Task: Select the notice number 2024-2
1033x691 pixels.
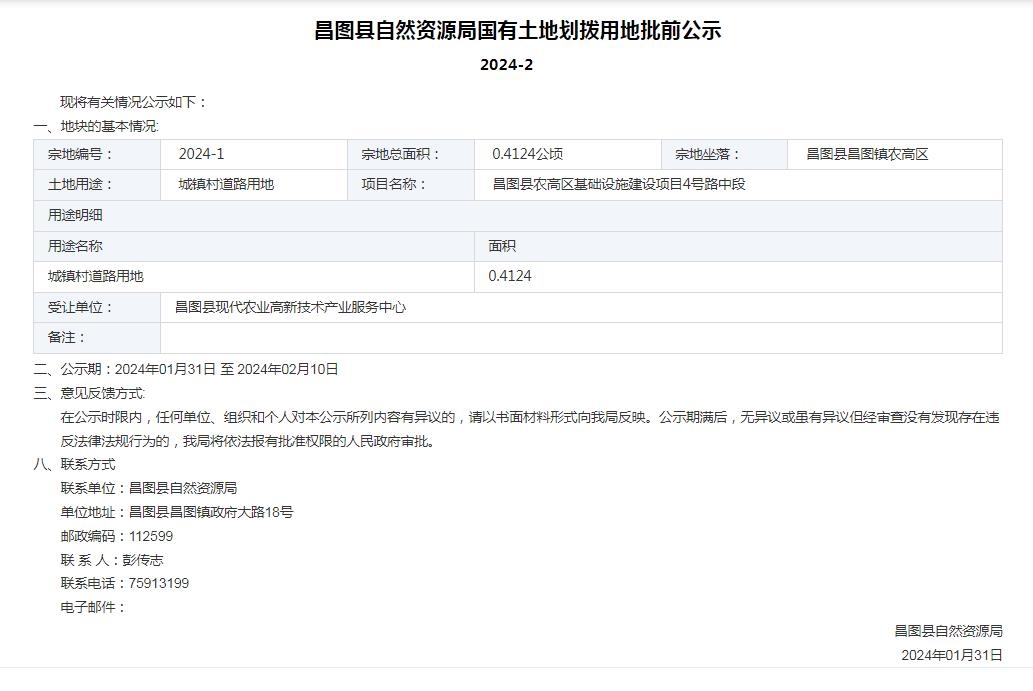Action: [x=507, y=65]
